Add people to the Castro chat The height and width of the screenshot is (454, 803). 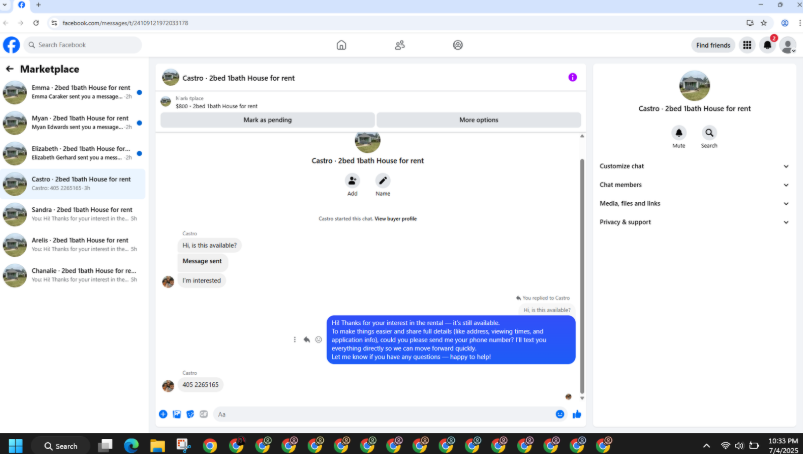coord(352,181)
